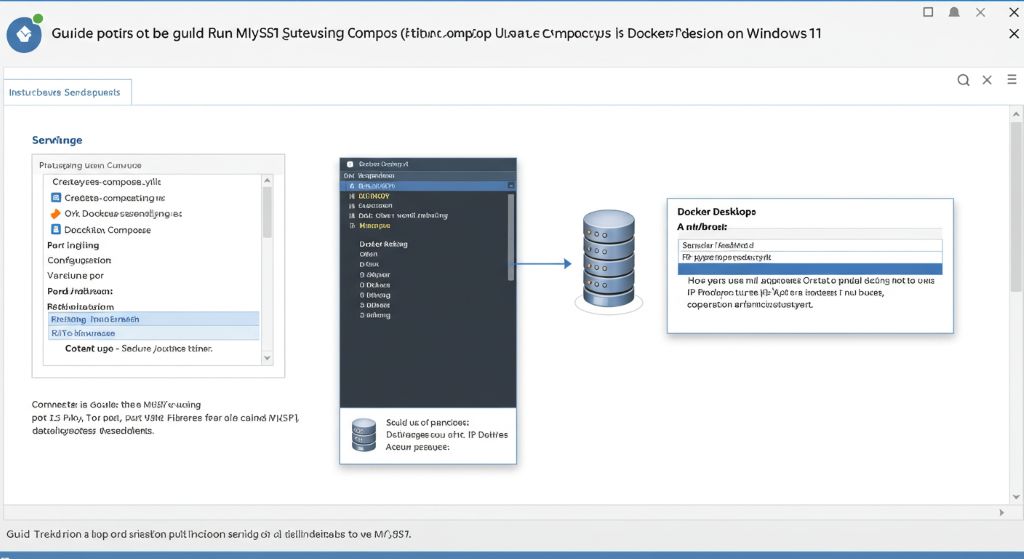Viewport: 1024px width, 559px height.
Task: Click the 'Servinge' section heading
Action: tap(57, 140)
